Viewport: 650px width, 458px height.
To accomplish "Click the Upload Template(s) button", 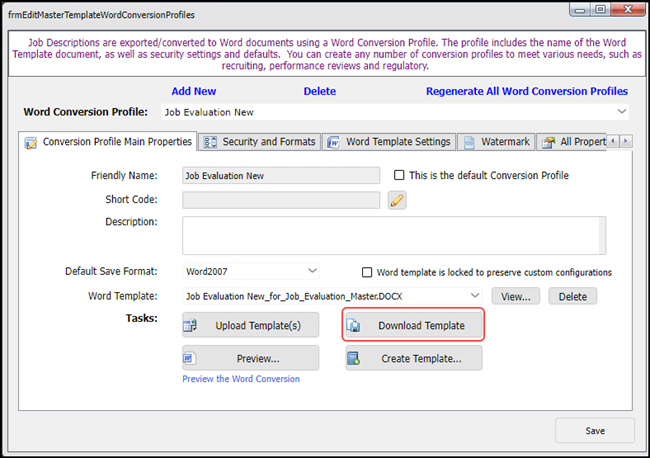I will click(250, 325).
